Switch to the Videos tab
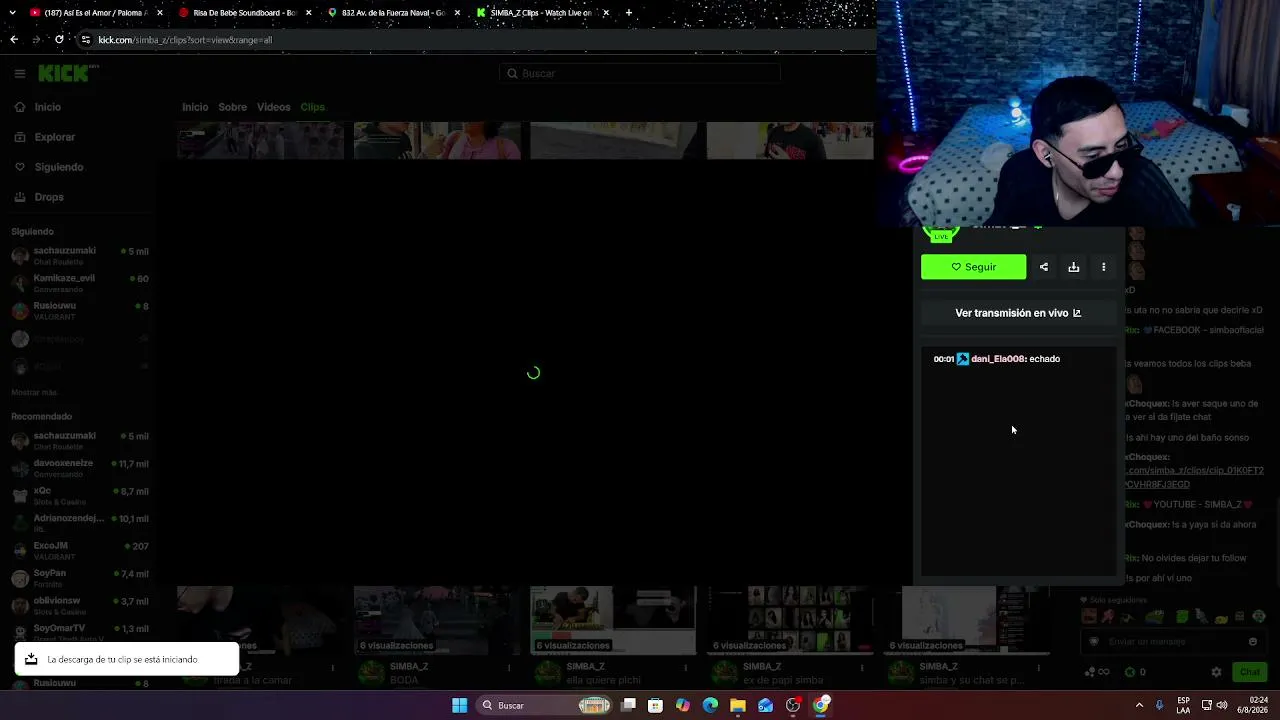 click(273, 107)
